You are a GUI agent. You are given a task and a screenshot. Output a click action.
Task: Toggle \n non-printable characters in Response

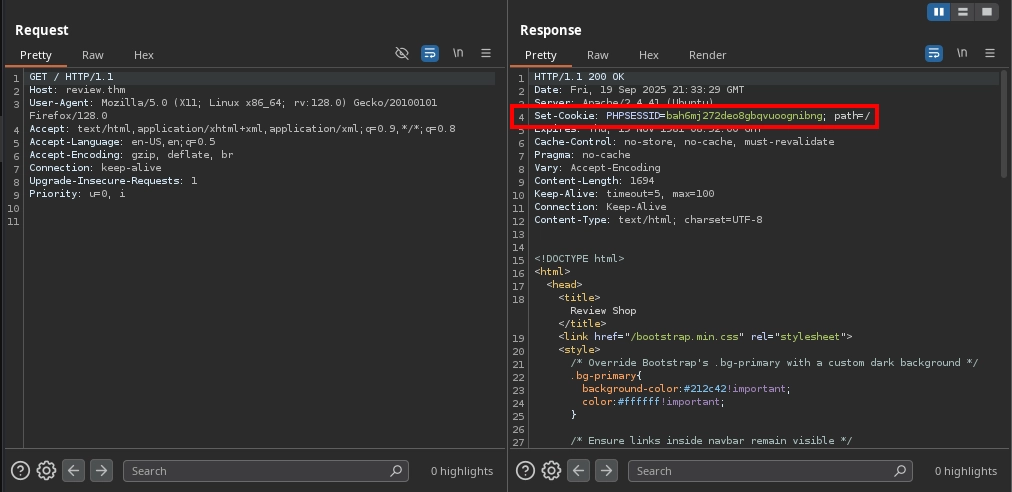coord(962,53)
